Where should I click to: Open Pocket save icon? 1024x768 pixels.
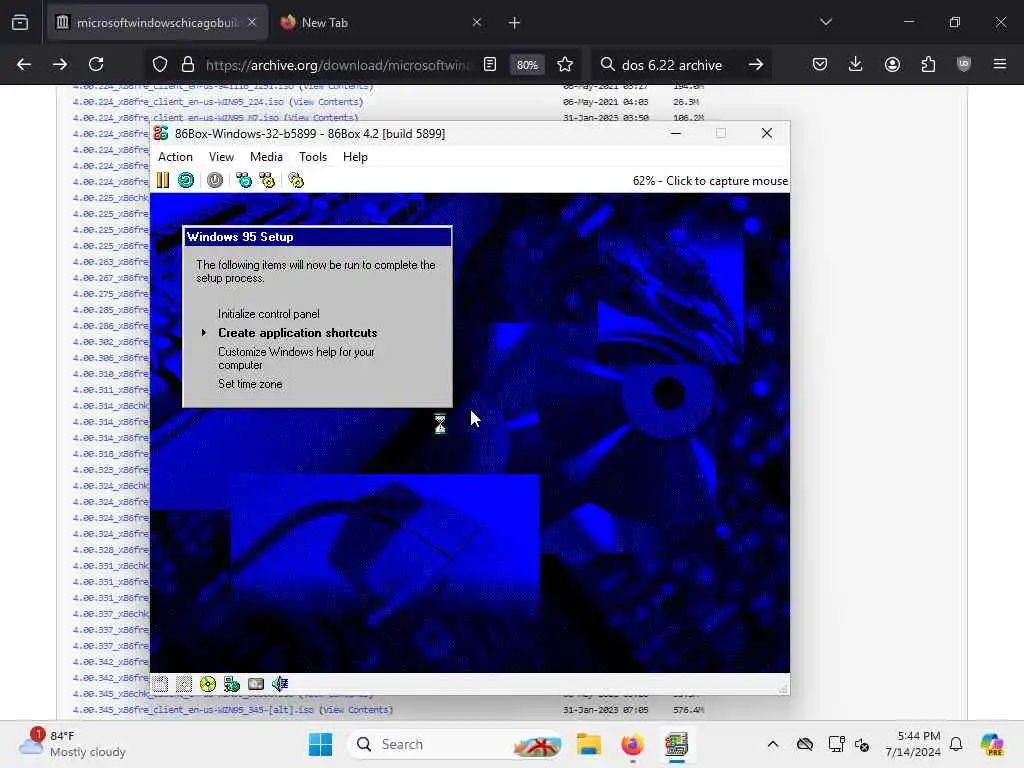(820, 64)
